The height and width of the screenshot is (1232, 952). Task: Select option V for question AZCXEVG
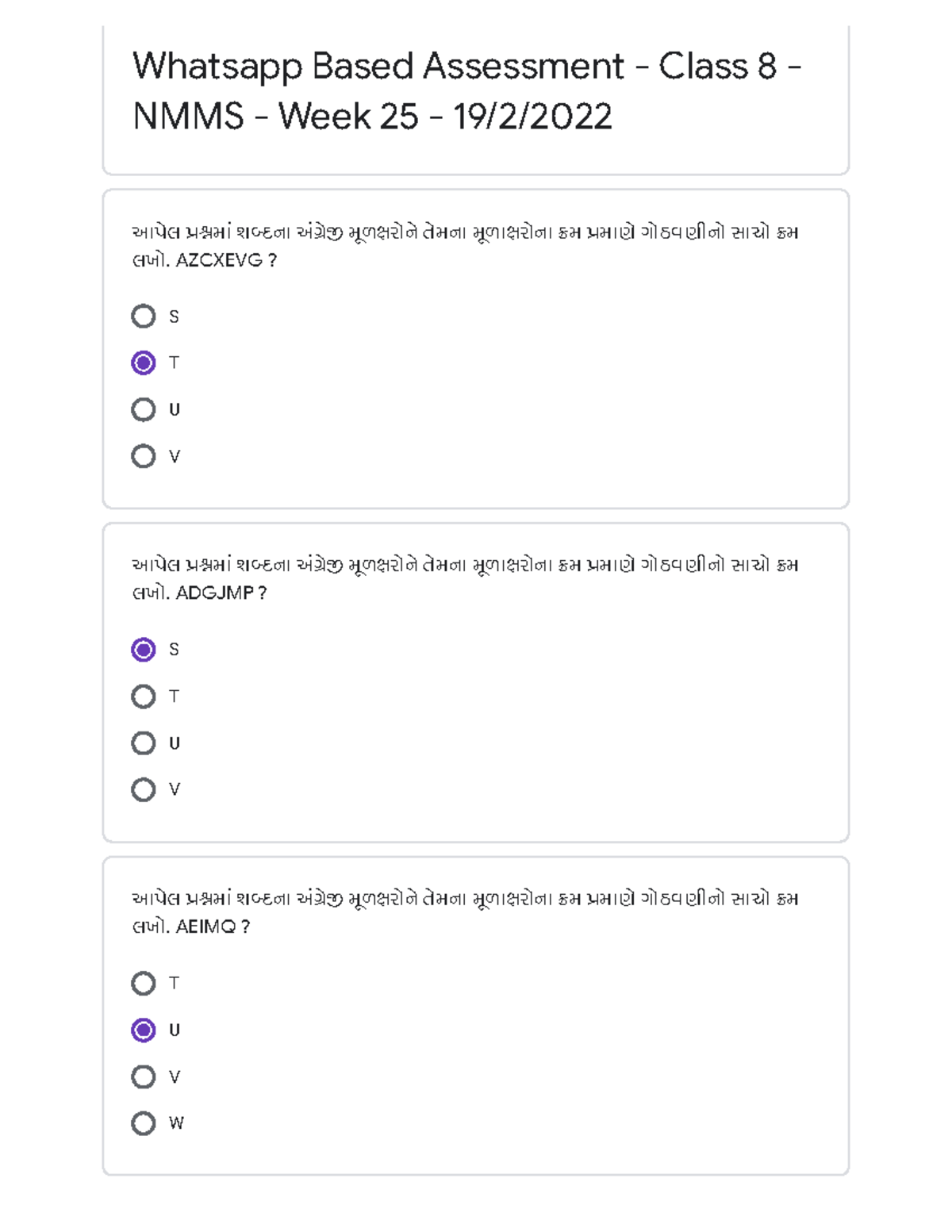click(144, 457)
